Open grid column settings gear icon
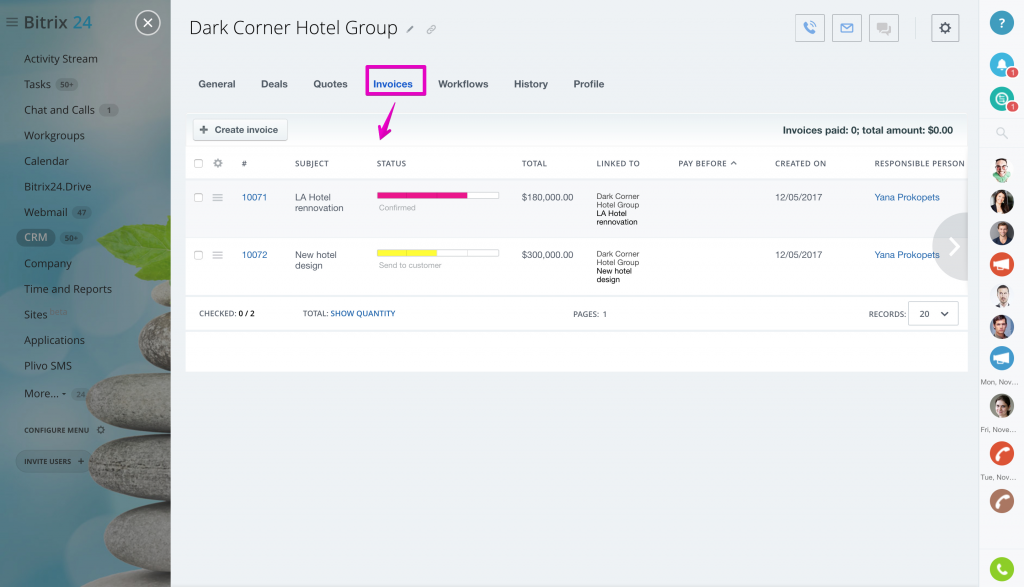1024x587 pixels. 218,163
